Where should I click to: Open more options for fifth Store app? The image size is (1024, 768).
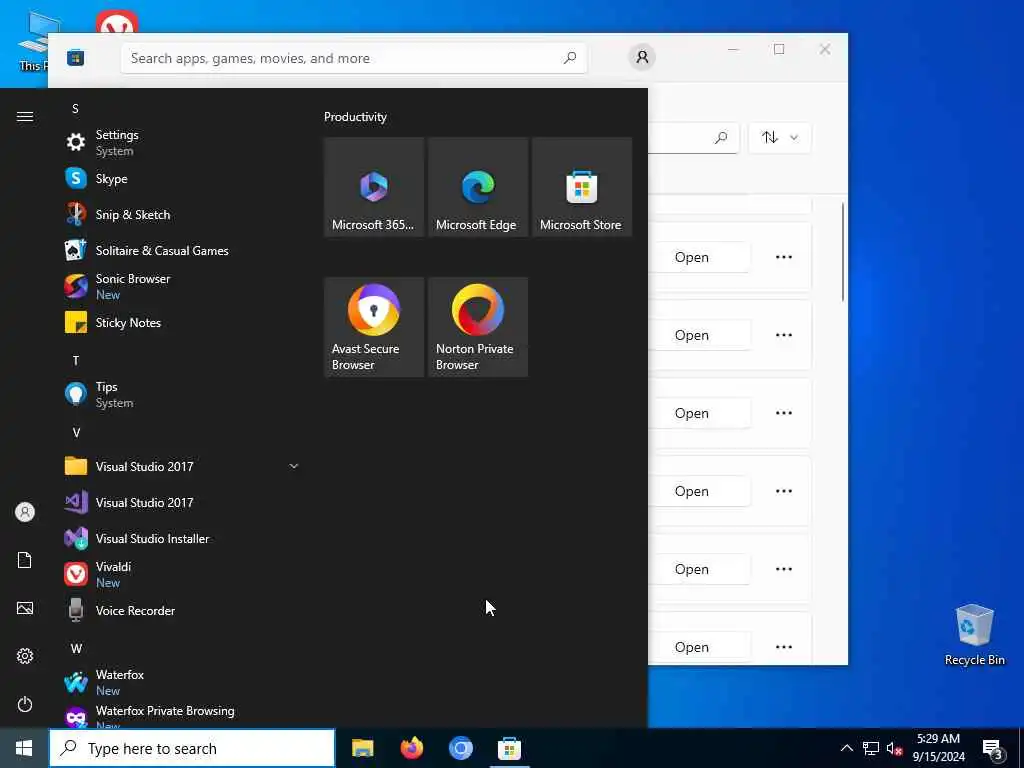[x=784, y=569]
